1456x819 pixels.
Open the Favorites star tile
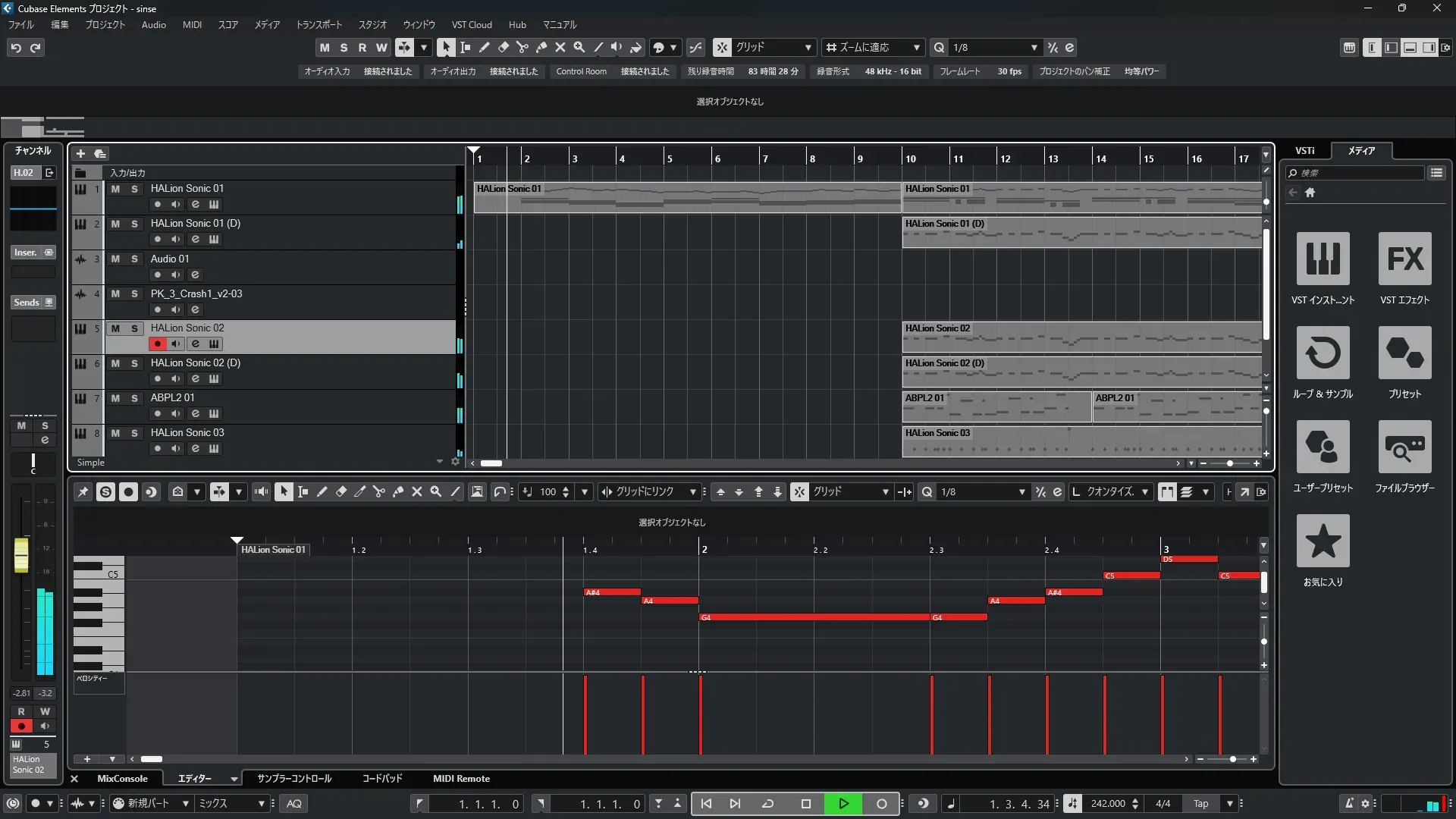1323,541
